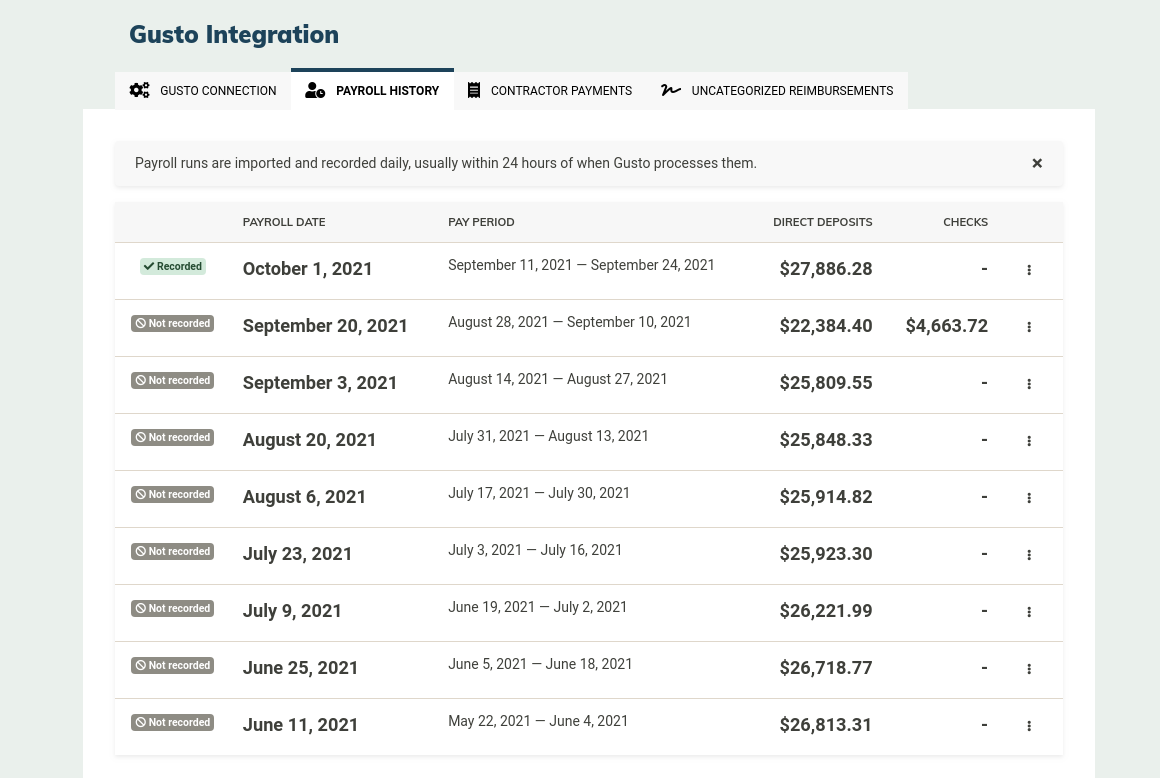The width and height of the screenshot is (1160, 778).
Task: Click direct deposit amount $25,848.33
Action: click(826, 440)
